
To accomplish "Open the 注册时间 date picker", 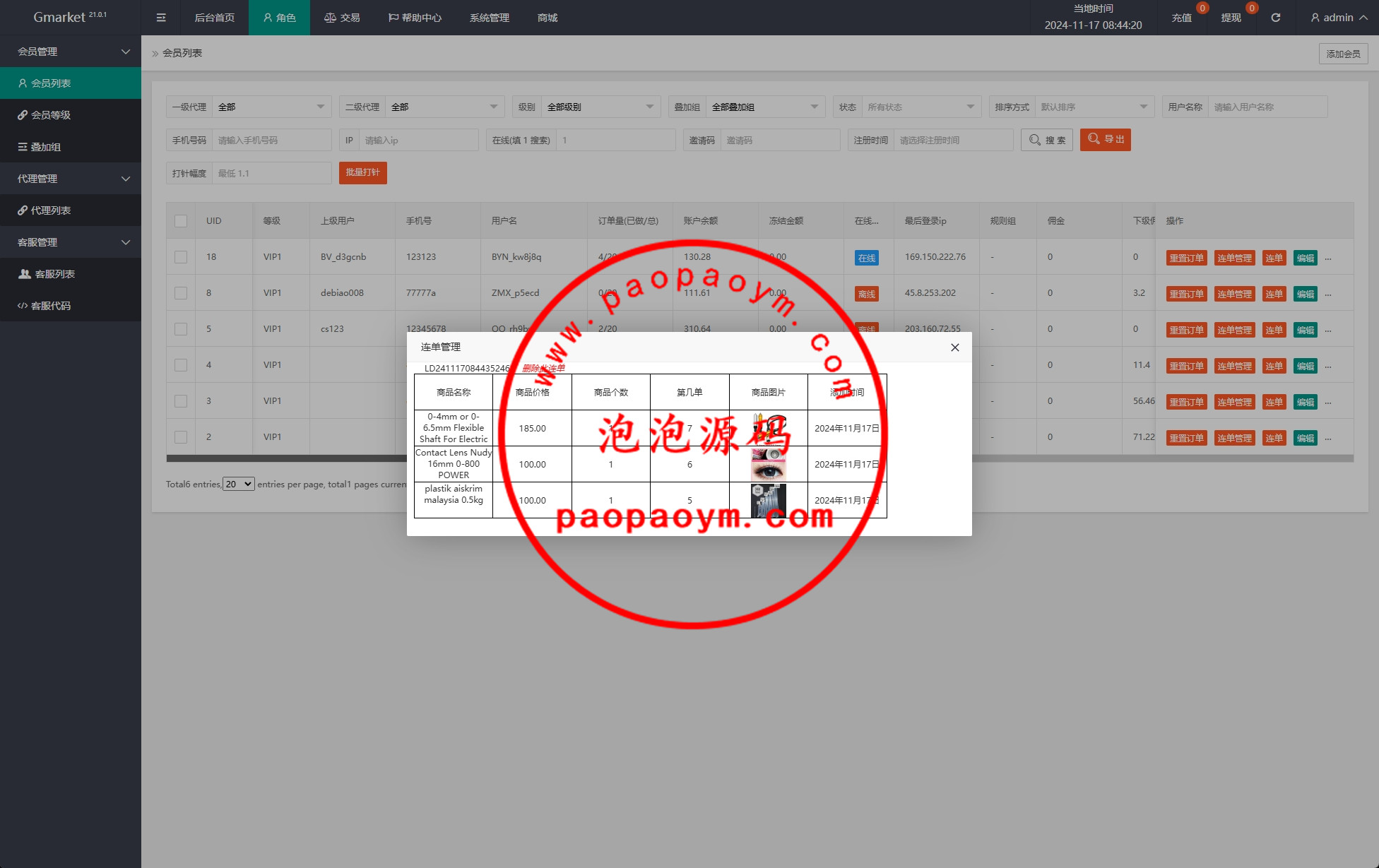I will point(954,141).
